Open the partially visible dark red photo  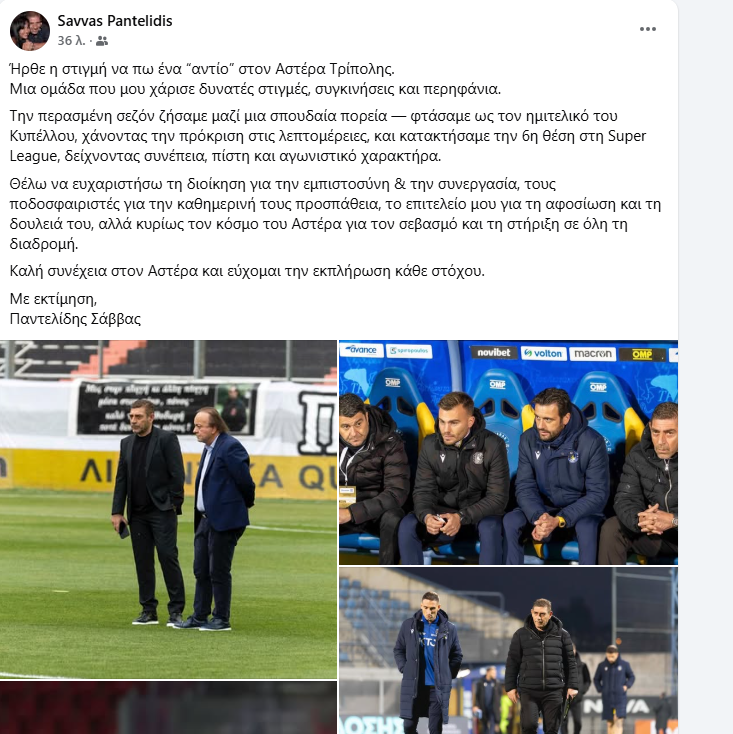point(168,708)
